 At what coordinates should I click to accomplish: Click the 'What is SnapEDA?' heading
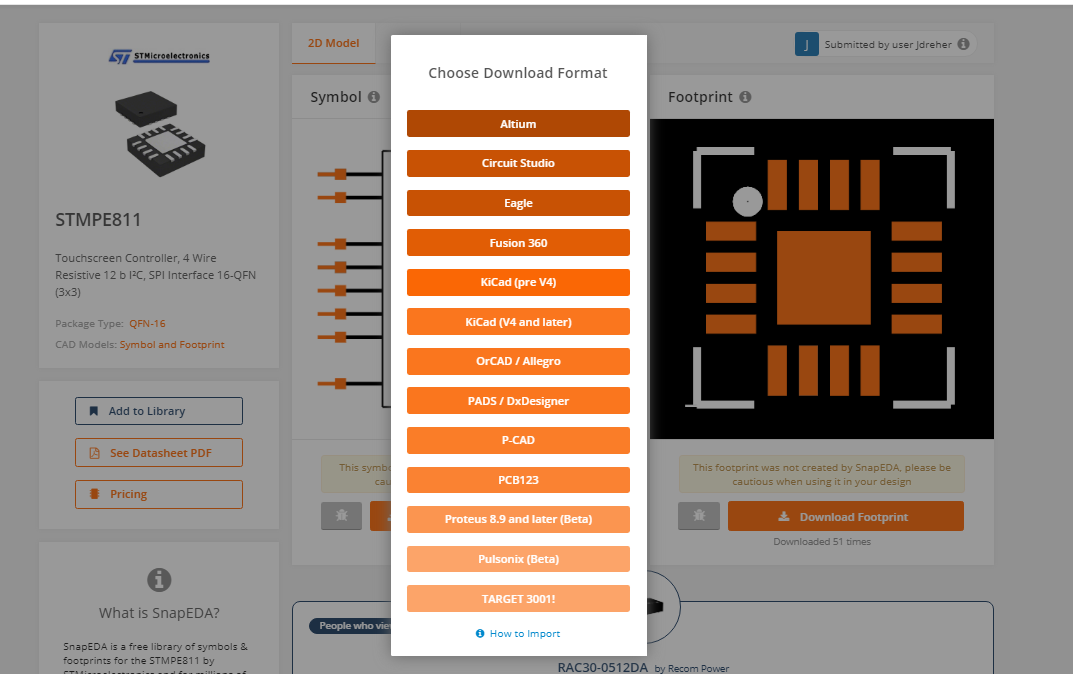click(x=159, y=613)
